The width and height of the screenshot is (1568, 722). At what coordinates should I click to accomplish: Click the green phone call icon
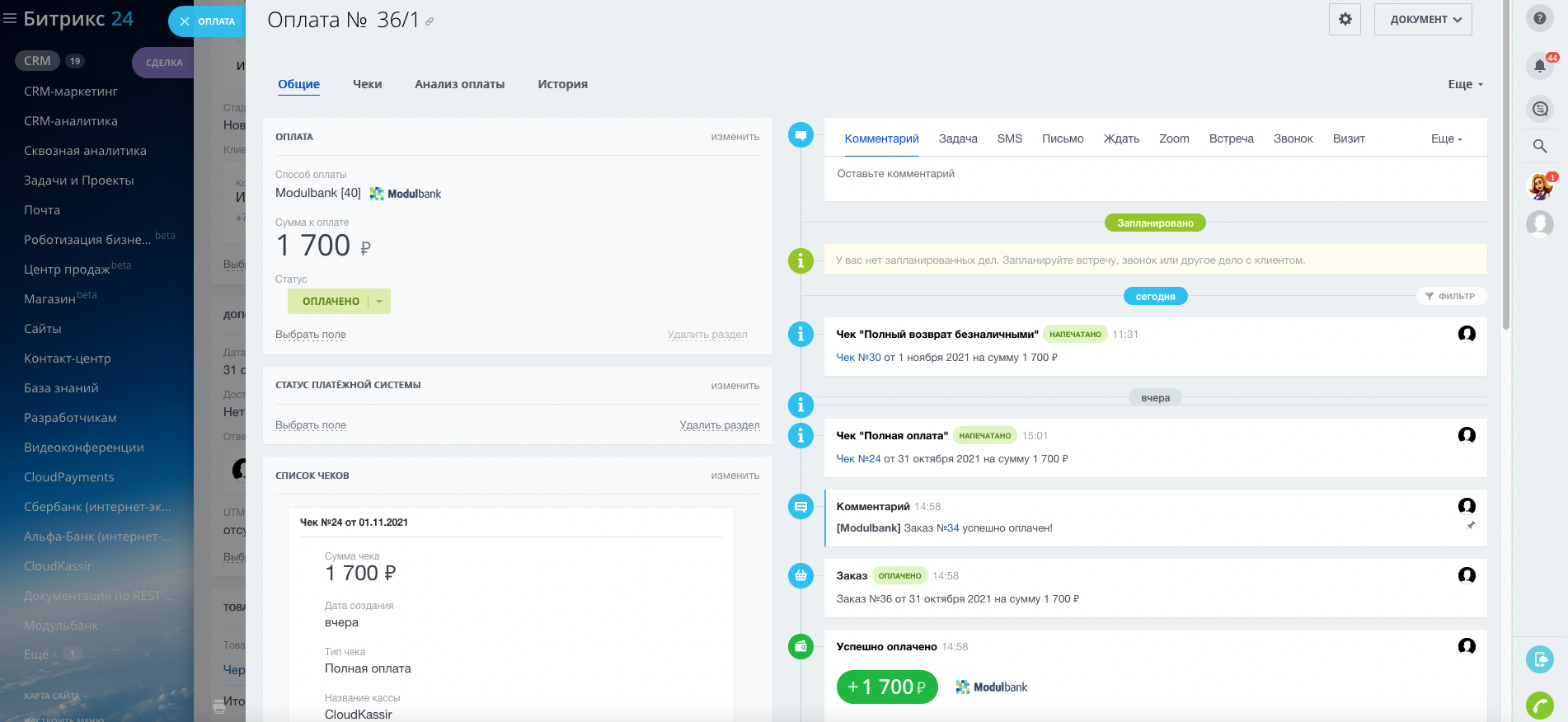(x=1539, y=706)
